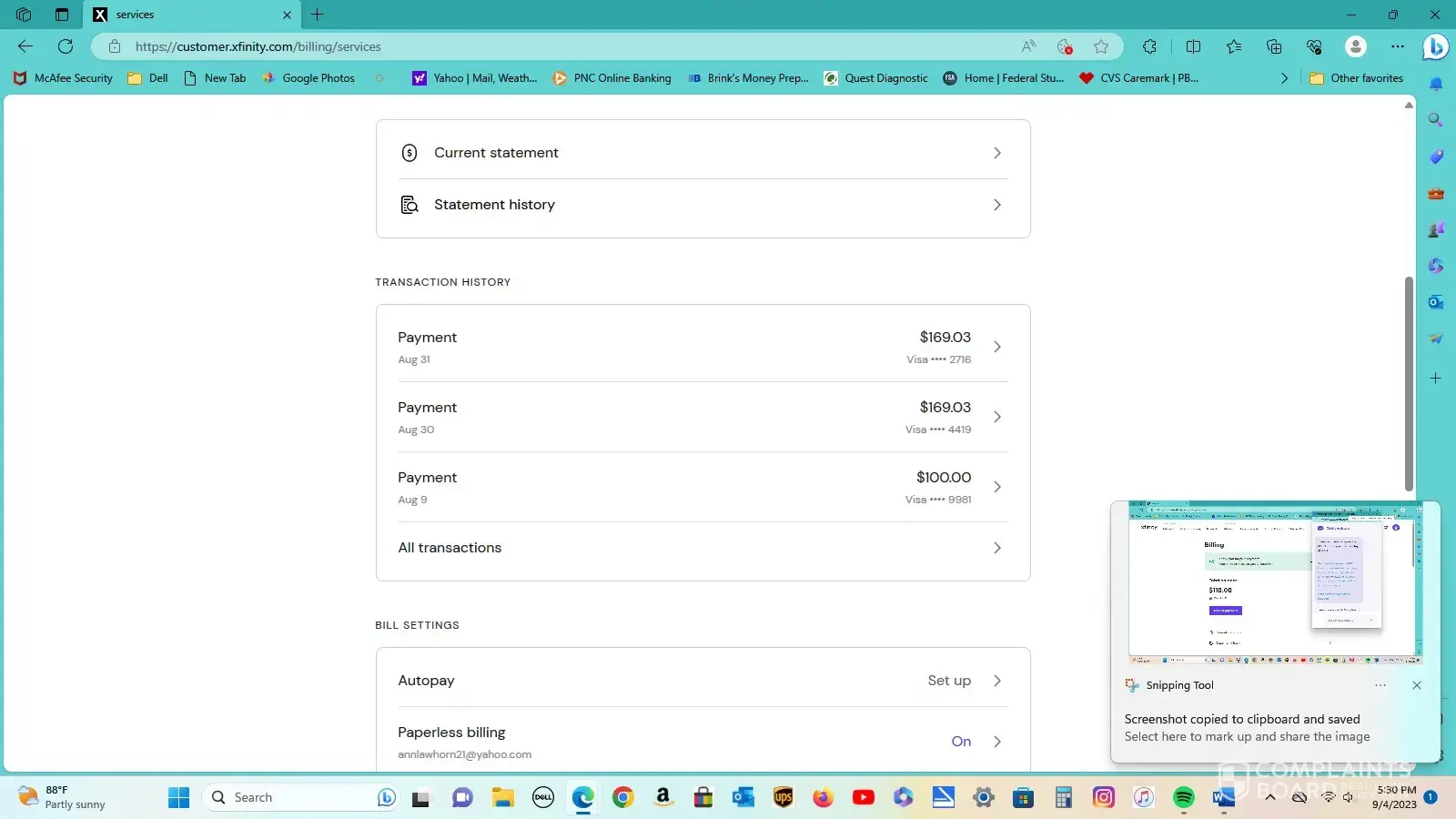Open the blocked cookies indicator

coord(1065,46)
